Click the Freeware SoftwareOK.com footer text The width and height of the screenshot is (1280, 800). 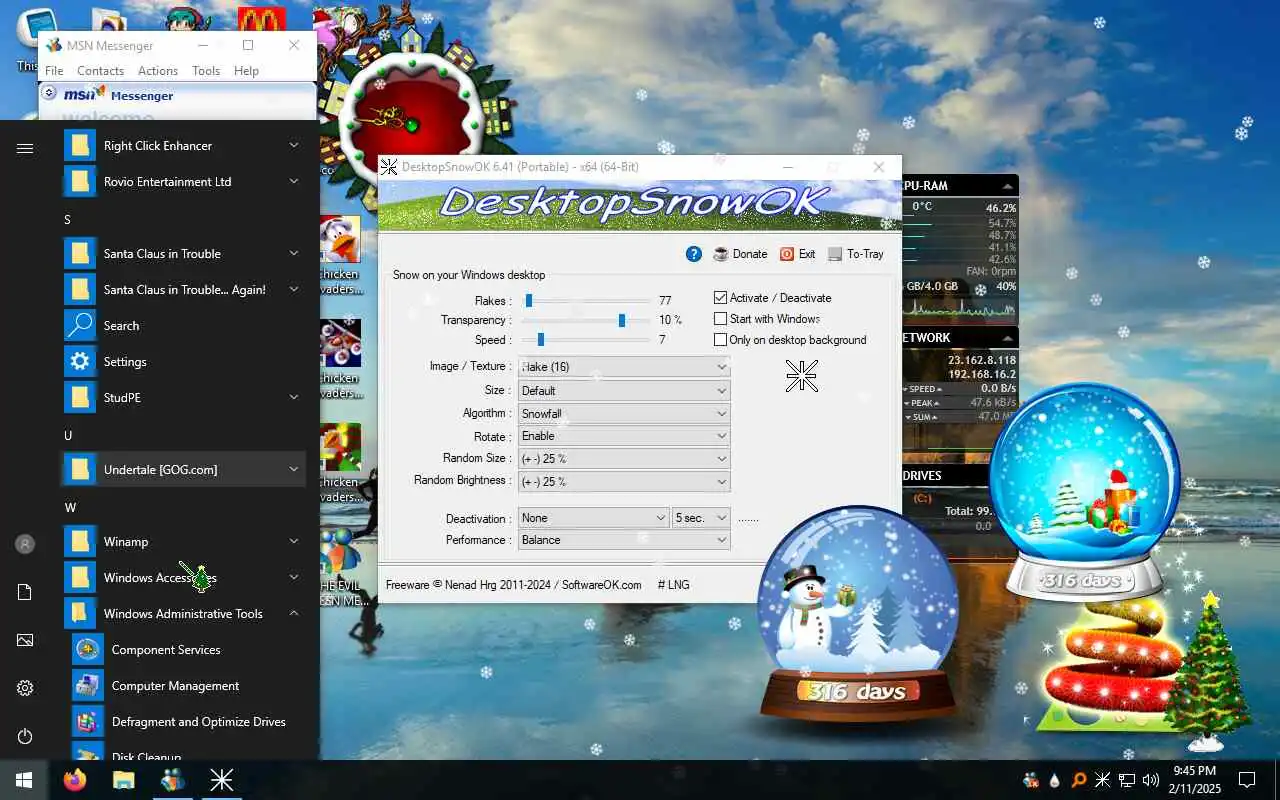pos(514,585)
